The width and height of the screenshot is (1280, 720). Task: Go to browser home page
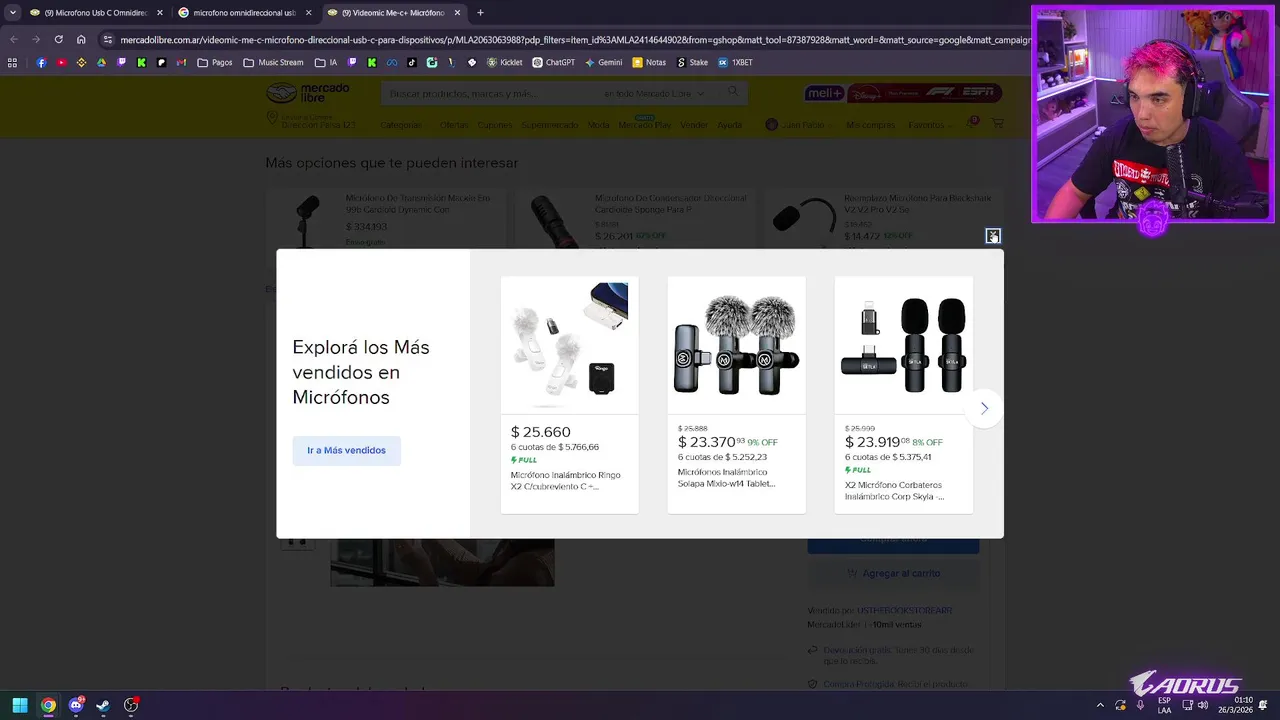(x=81, y=39)
